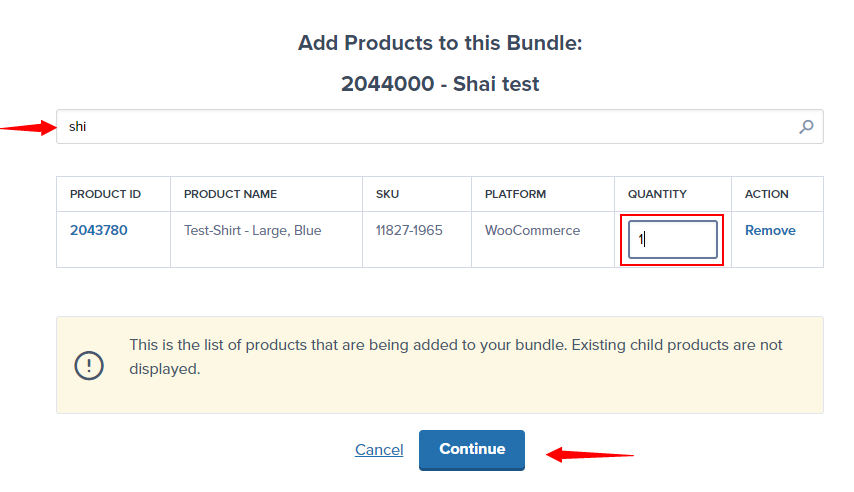Select the SKU column header

coord(387,194)
